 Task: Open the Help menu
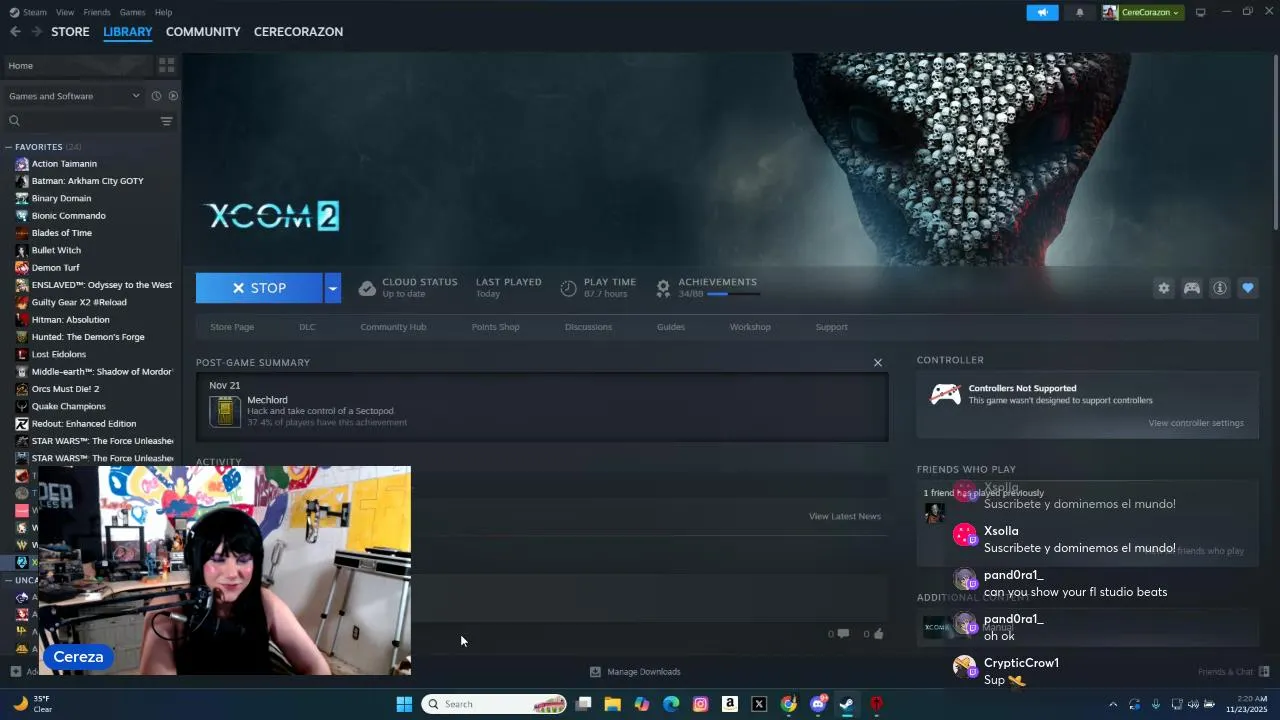[x=163, y=12]
